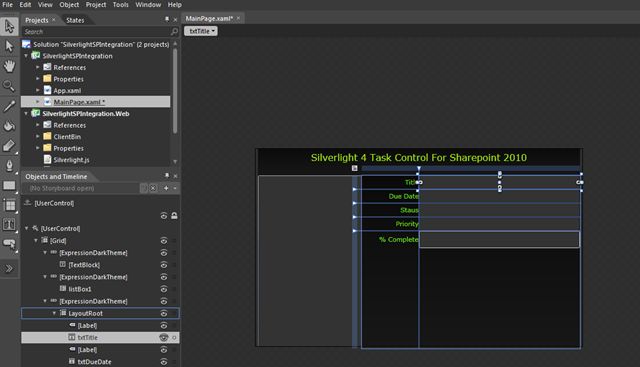
Task: Open the storyboard options dropdown arrow
Action: 175,188
